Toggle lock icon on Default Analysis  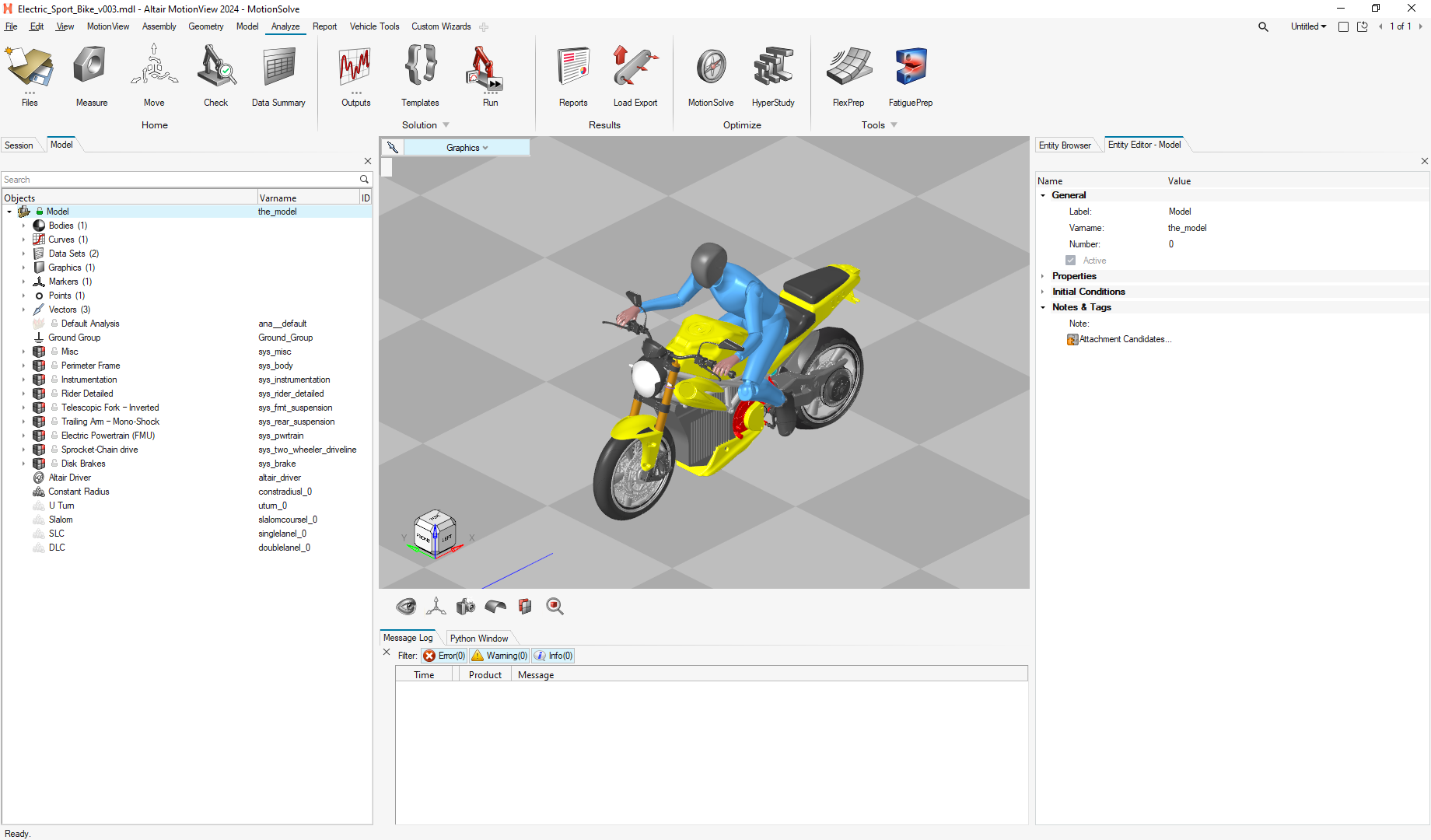tap(54, 324)
